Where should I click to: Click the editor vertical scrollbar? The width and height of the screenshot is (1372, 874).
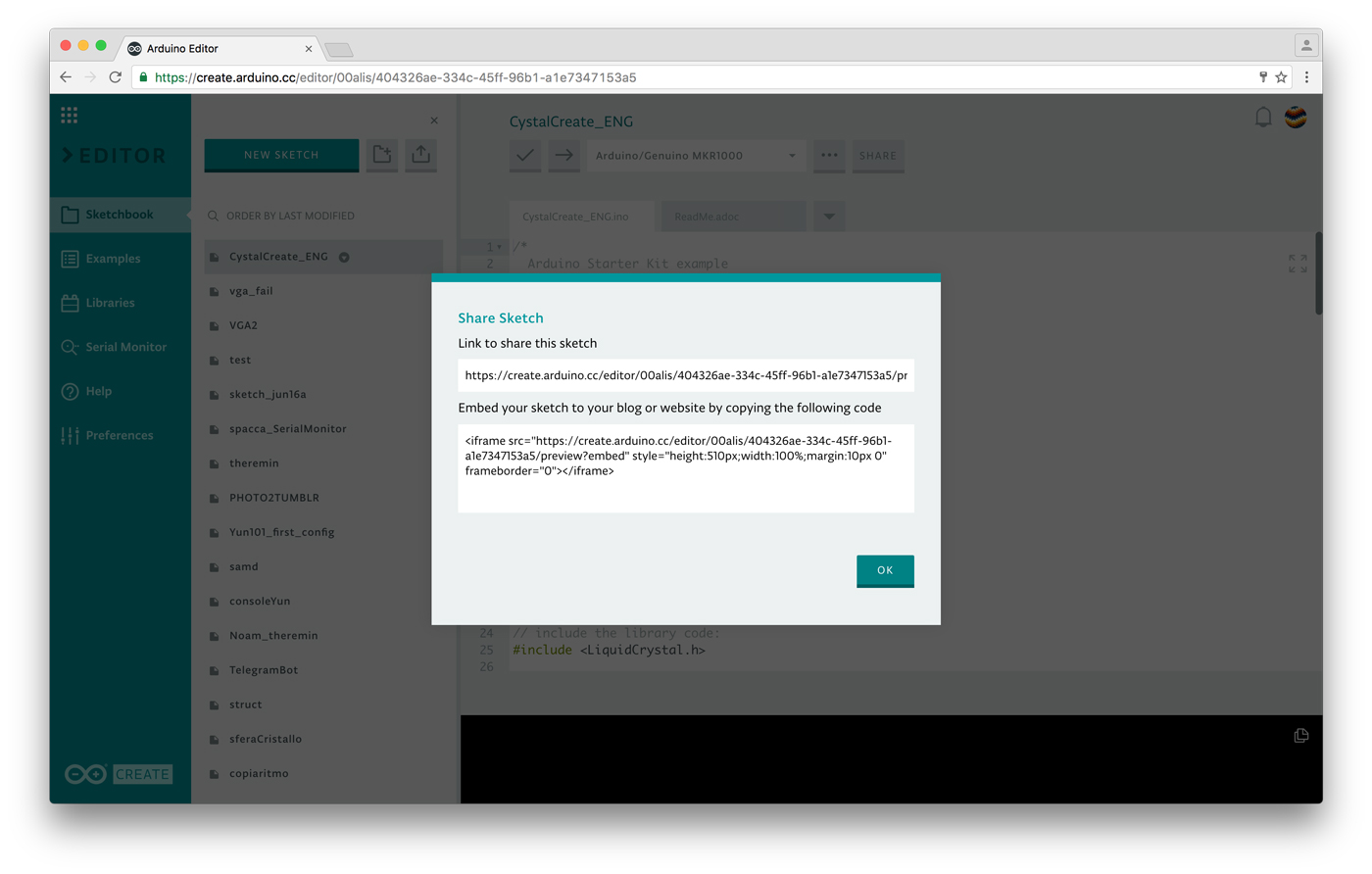click(1318, 274)
